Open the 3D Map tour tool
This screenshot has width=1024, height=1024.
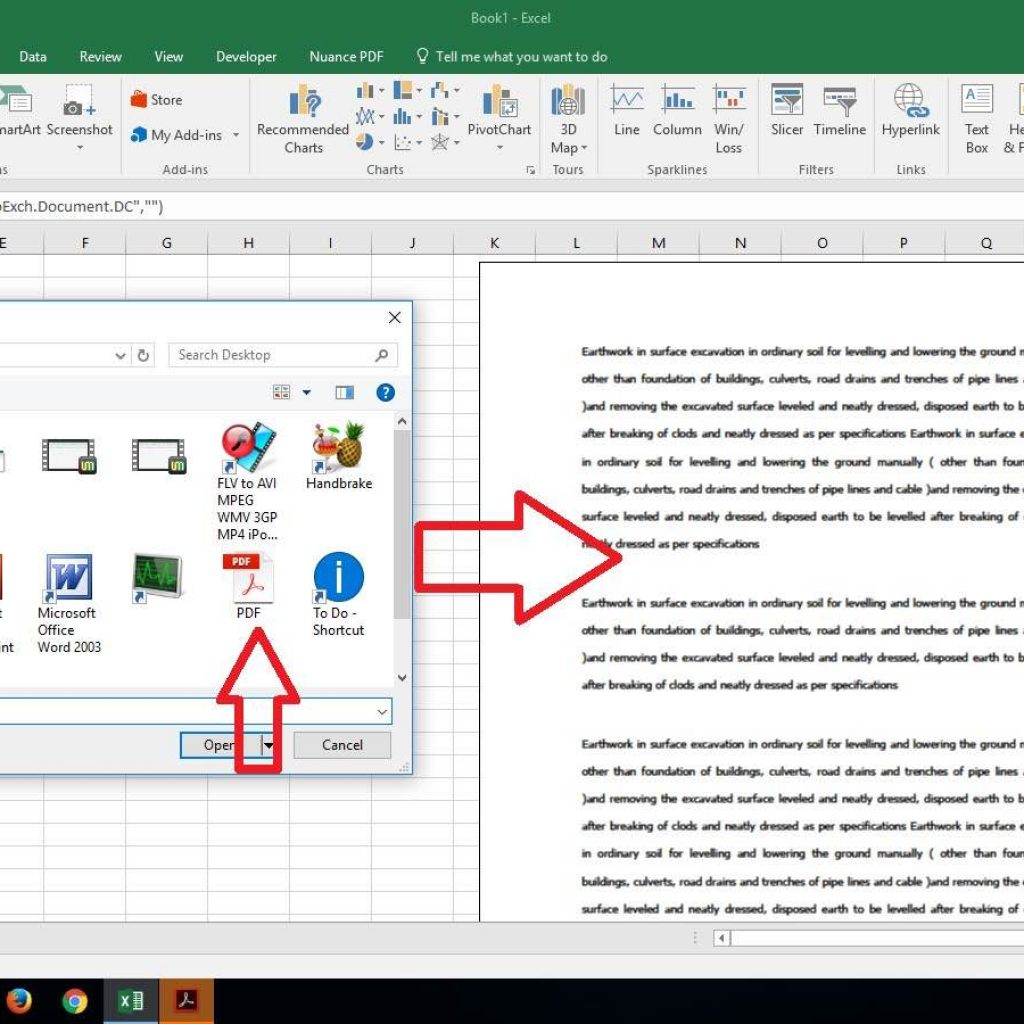(568, 124)
